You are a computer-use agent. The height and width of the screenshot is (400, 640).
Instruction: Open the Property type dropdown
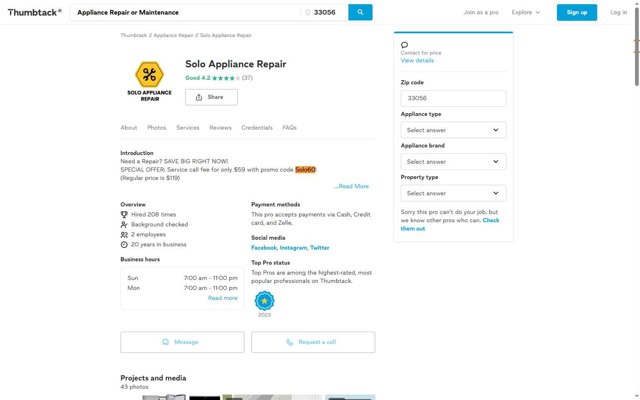pyautogui.click(x=453, y=193)
